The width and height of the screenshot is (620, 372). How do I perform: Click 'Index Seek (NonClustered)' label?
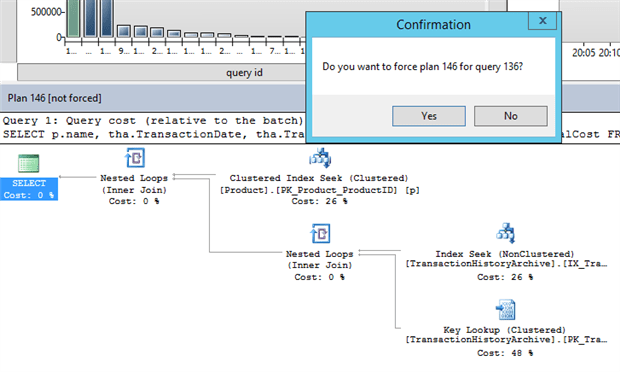pos(505,254)
